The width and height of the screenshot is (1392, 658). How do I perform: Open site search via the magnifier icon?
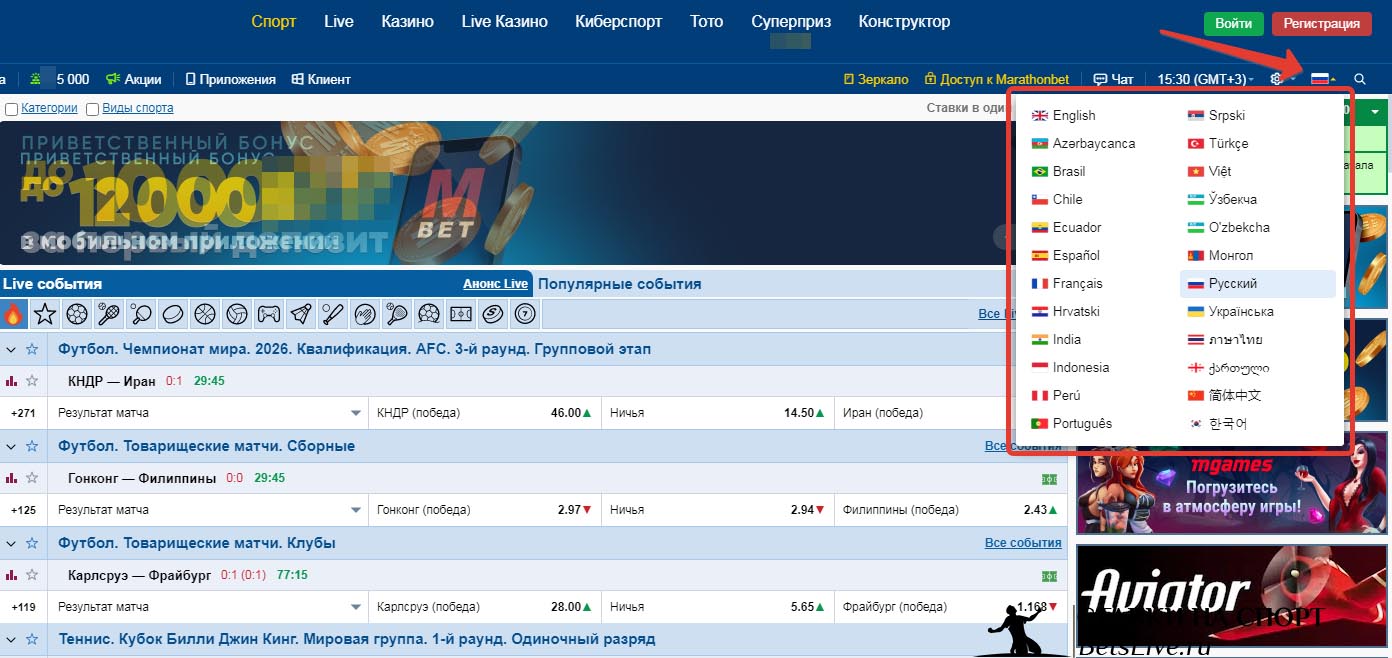click(x=1360, y=79)
